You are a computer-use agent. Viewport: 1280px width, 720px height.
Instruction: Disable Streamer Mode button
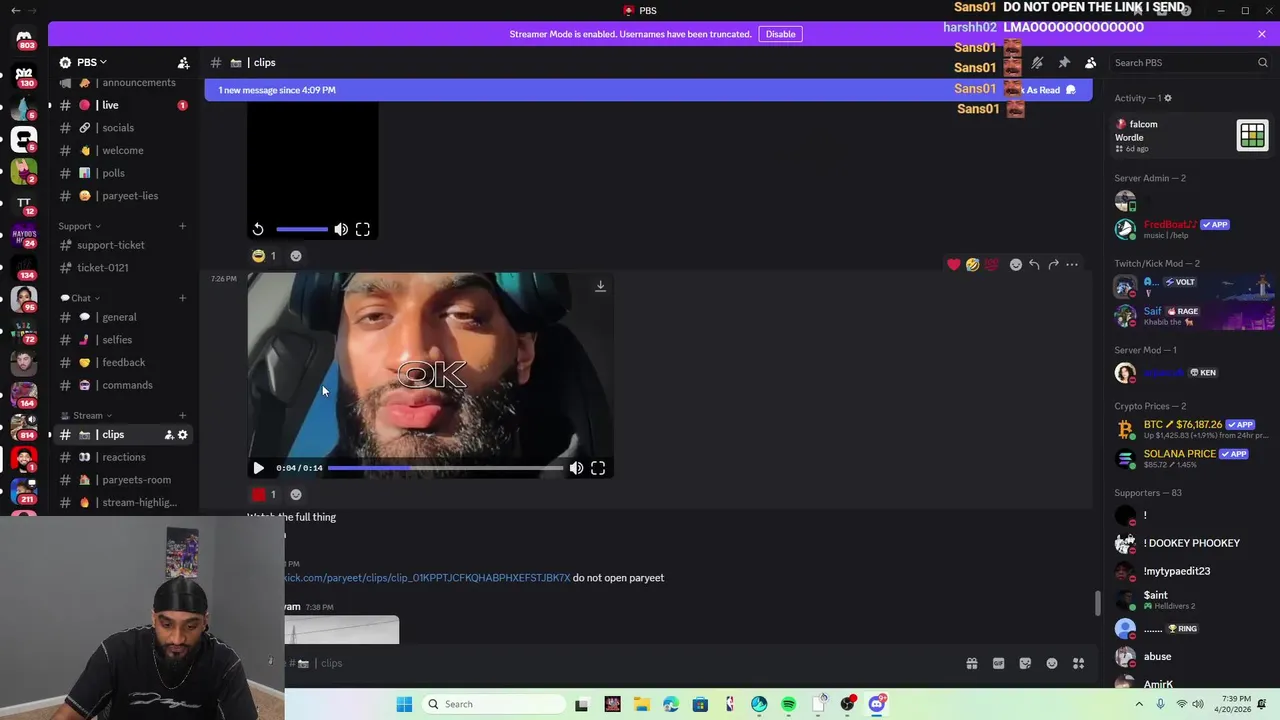[780, 34]
